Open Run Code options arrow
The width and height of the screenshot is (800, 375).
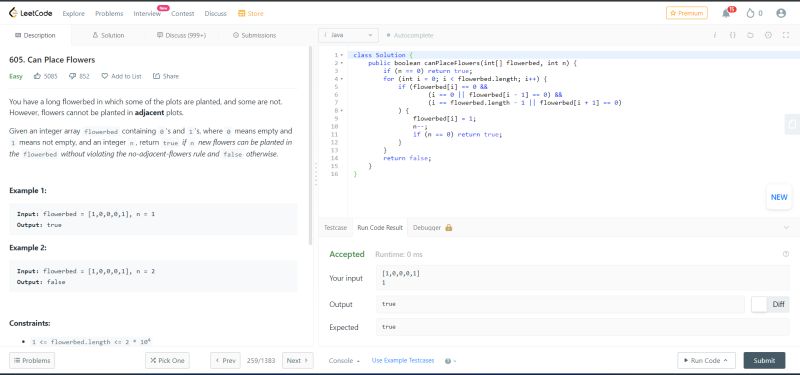point(726,361)
